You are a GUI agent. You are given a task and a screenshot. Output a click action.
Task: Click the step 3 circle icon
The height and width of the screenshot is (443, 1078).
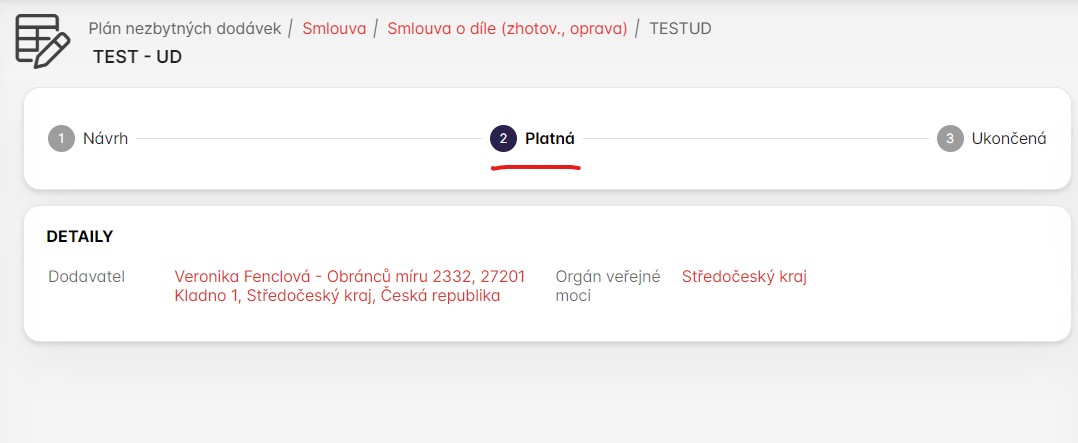950,139
